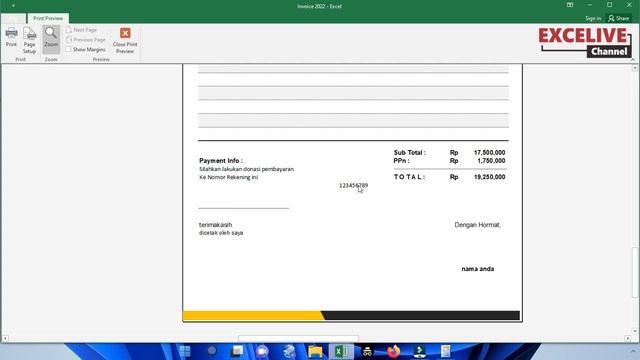
Task: Click the Print button in the ribbon
Action: [x=11, y=37]
